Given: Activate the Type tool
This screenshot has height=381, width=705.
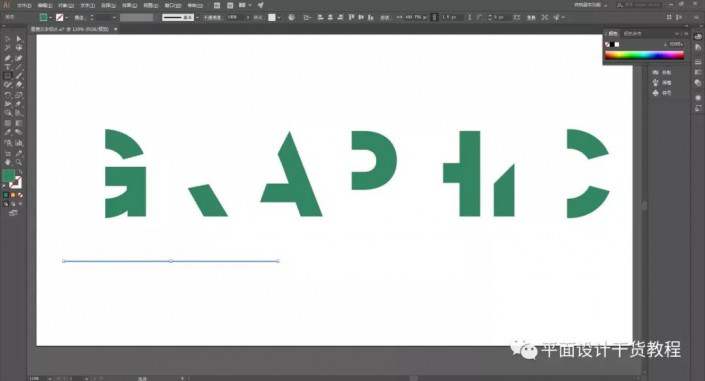Looking at the screenshot, I should (8, 67).
